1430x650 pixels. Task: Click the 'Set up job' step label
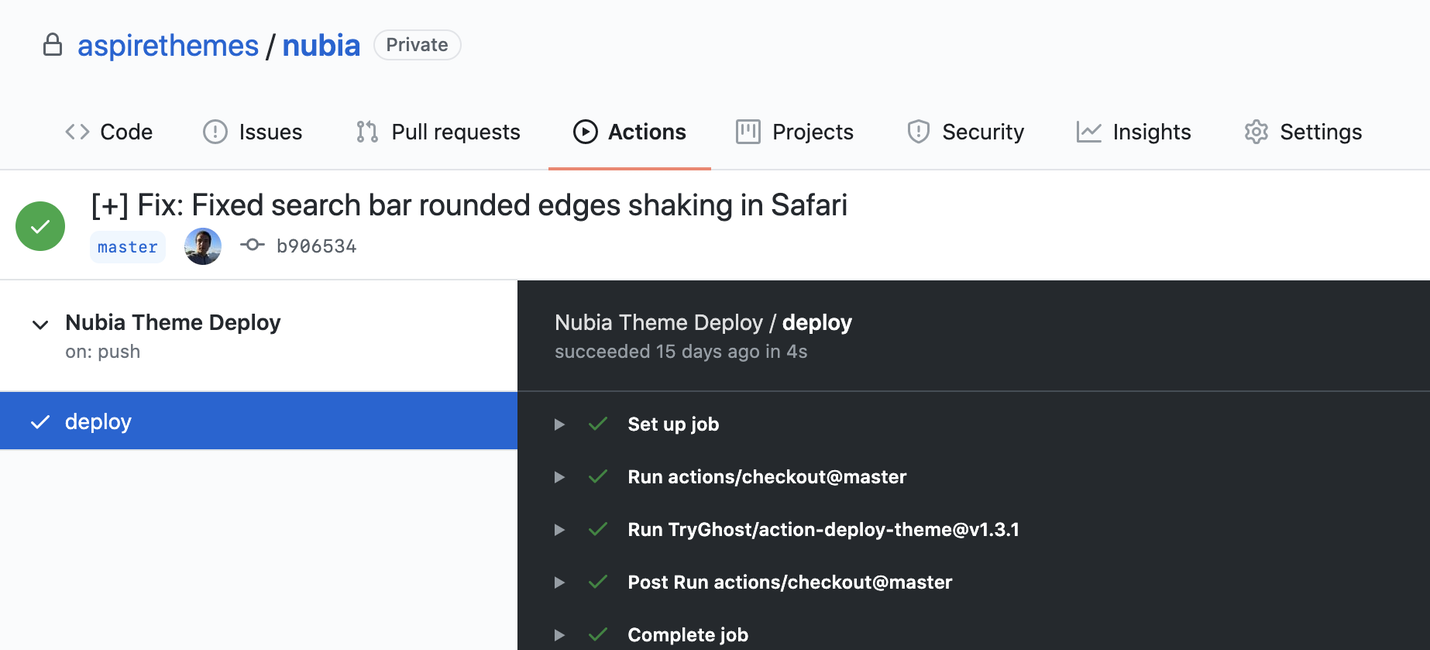(673, 424)
